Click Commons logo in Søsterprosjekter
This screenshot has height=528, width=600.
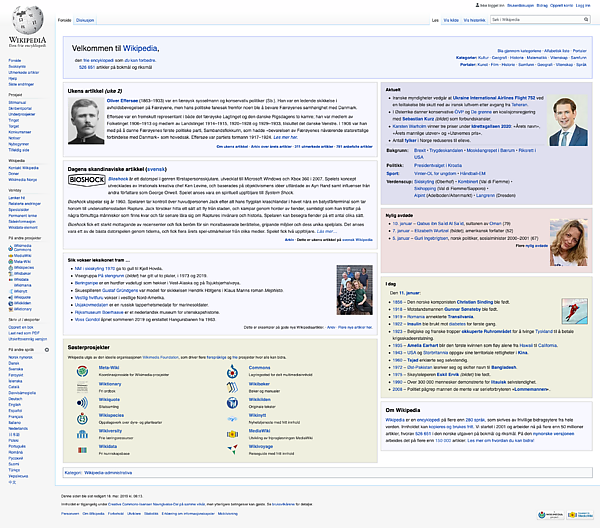(232, 370)
